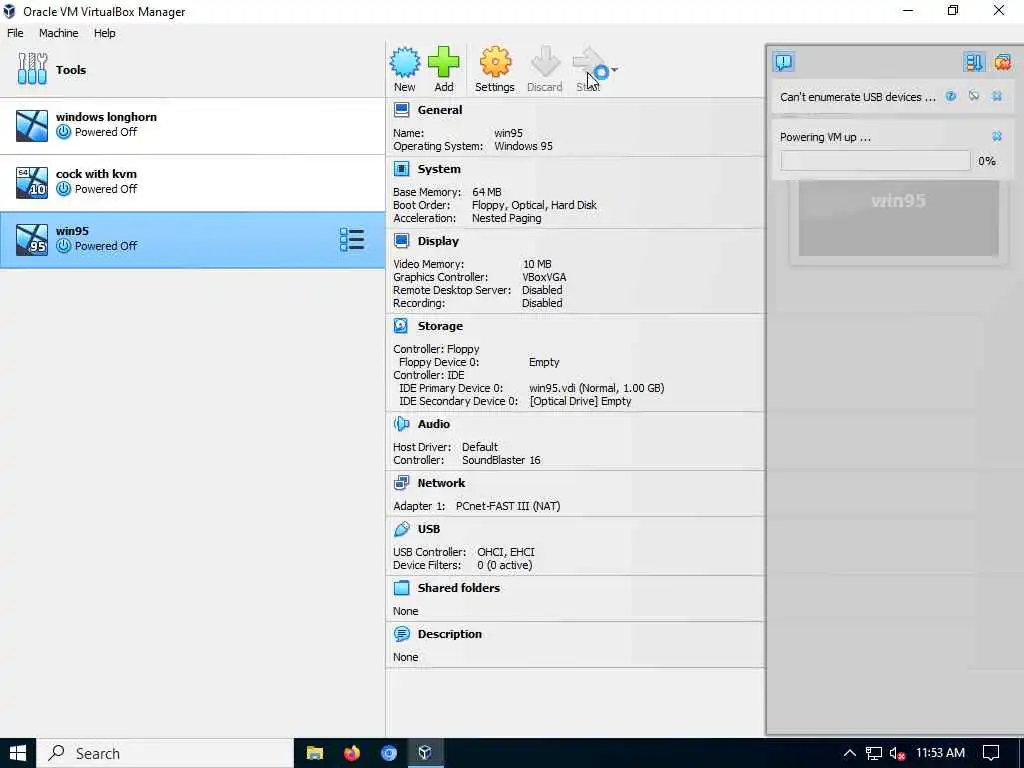Click the Powering VM up progress bar
1024x768 pixels.
875,161
